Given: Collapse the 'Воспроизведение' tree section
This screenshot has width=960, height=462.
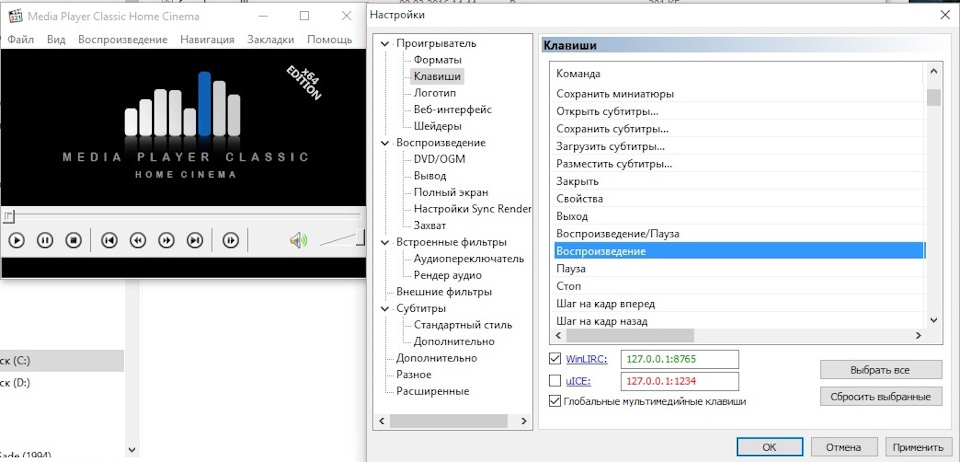Looking at the screenshot, I should (x=386, y=143).
